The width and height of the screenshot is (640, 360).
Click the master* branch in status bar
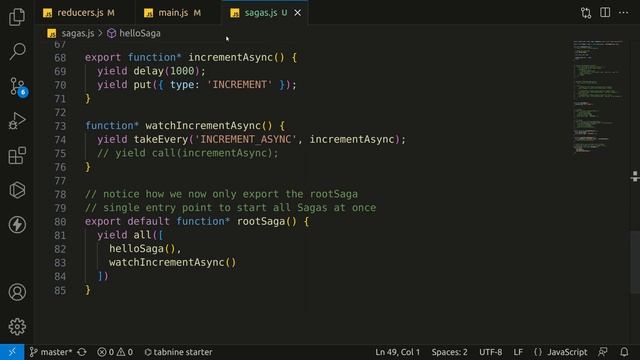click(51, 352)
